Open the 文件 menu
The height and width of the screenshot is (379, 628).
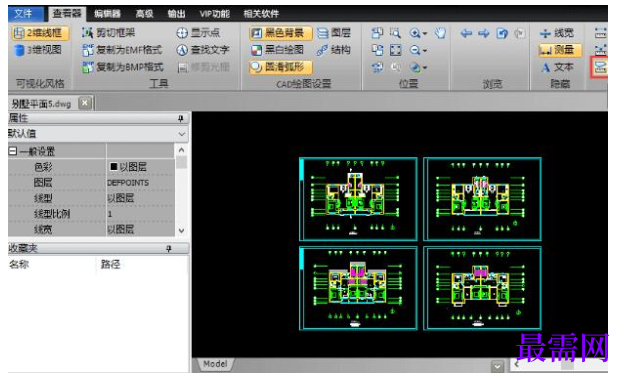pyautogui.click(x=25, y=14)
